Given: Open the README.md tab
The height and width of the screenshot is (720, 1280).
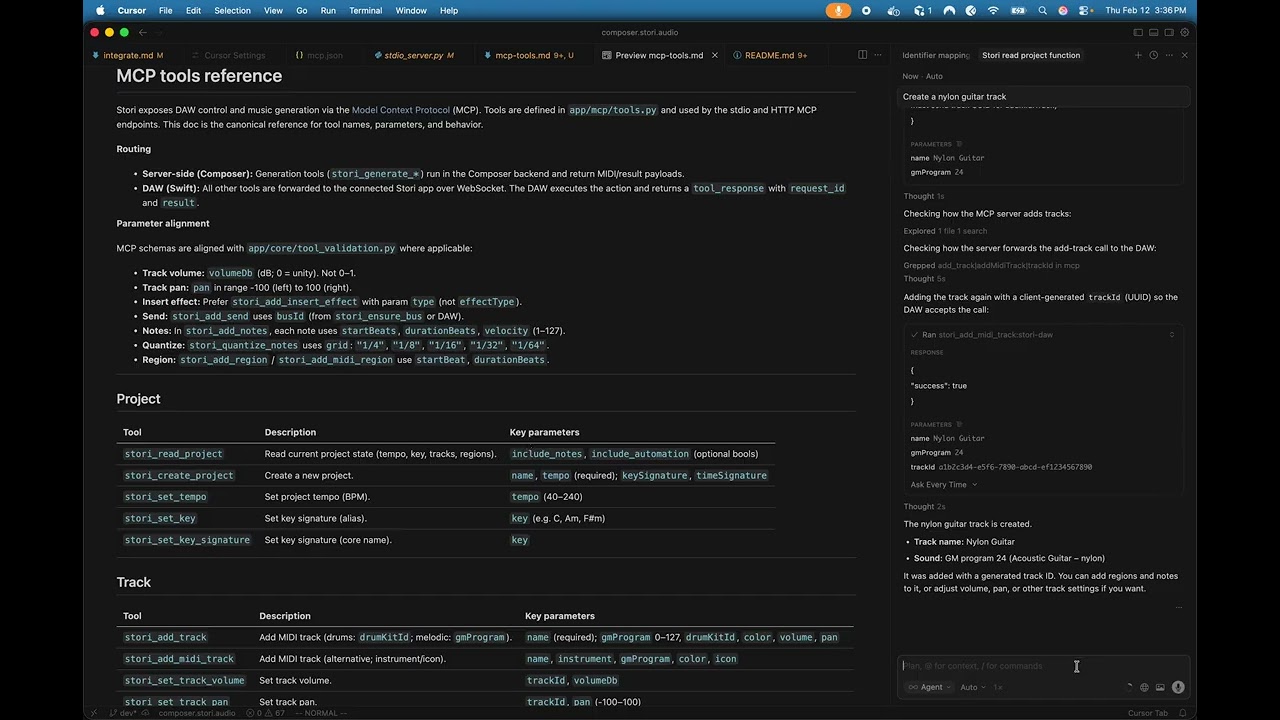Looking at the screenshot, I should 775,55.
